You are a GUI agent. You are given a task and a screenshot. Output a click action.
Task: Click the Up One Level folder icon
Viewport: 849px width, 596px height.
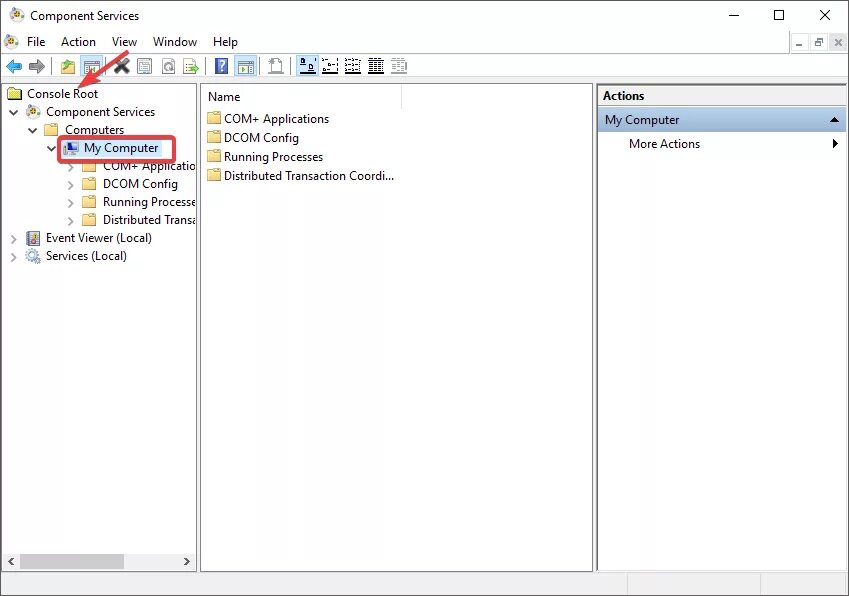68,67
